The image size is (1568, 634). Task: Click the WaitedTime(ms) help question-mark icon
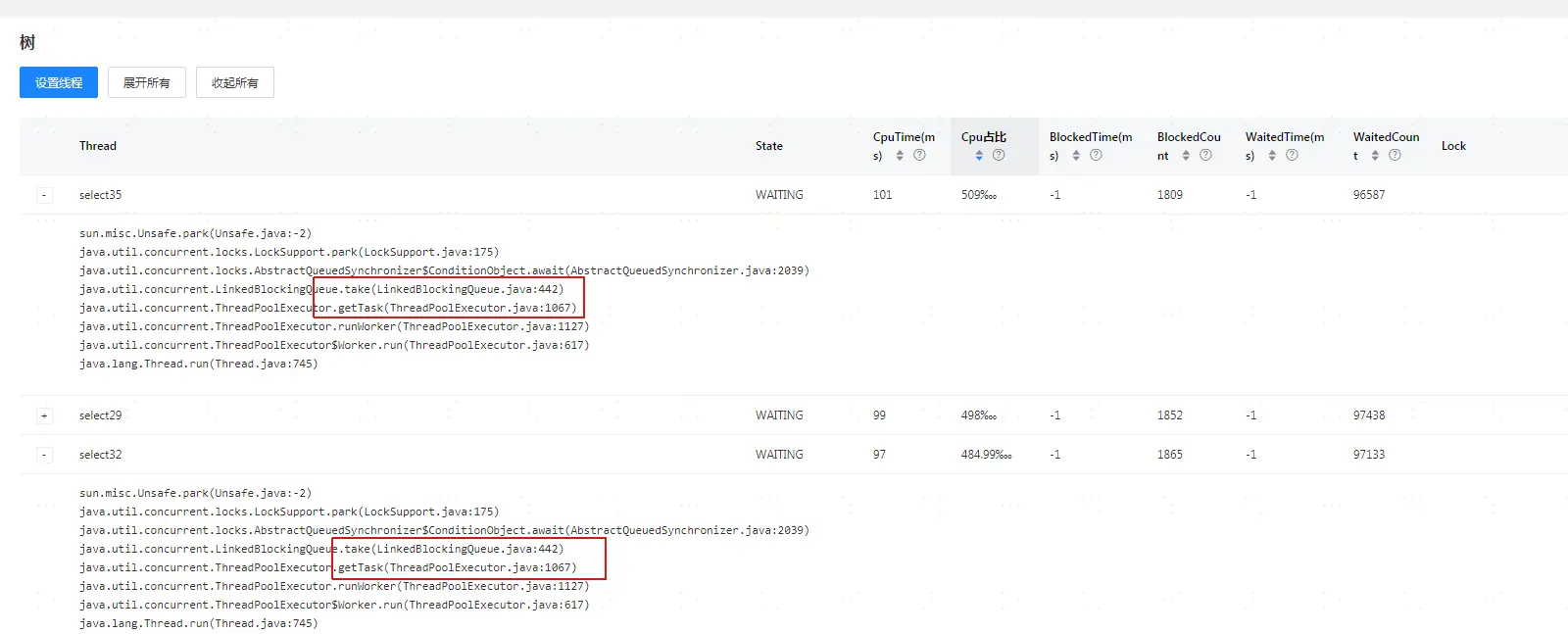1292,155
